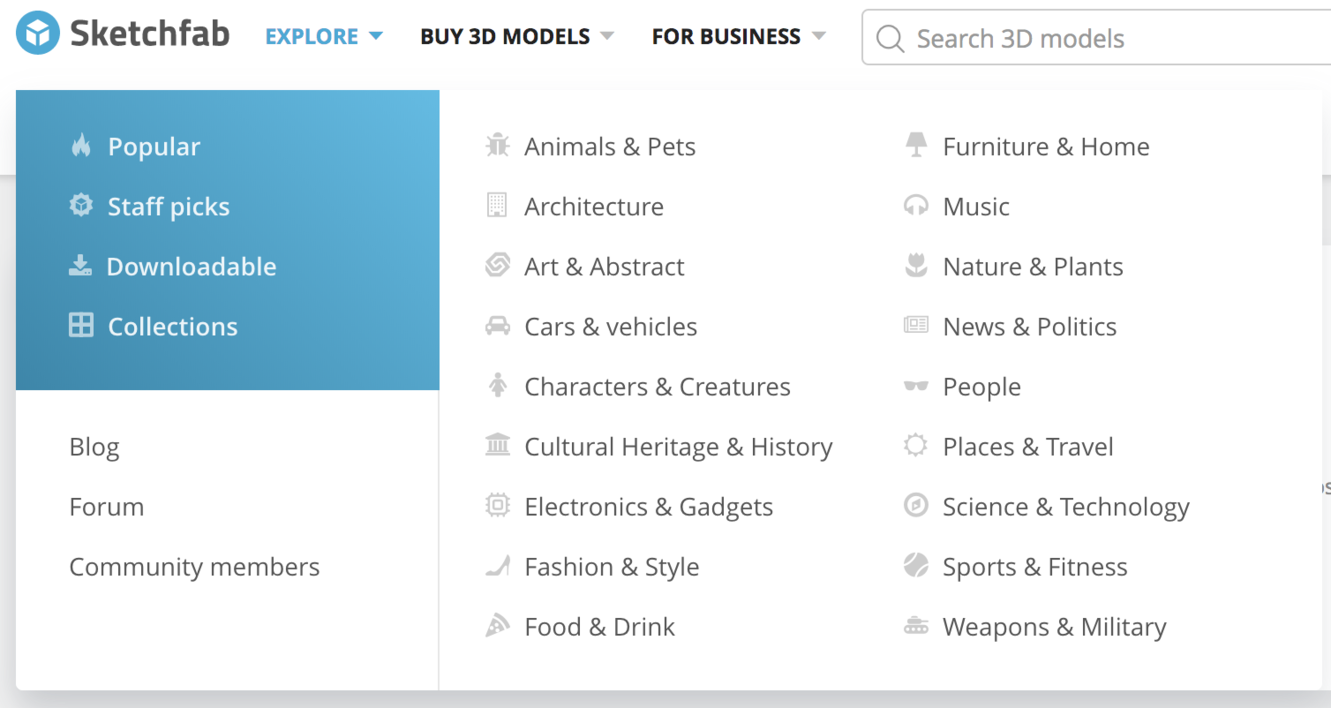Click the Sketchfab cube logo icon
1331x708 pixels.
pos(38,34)
